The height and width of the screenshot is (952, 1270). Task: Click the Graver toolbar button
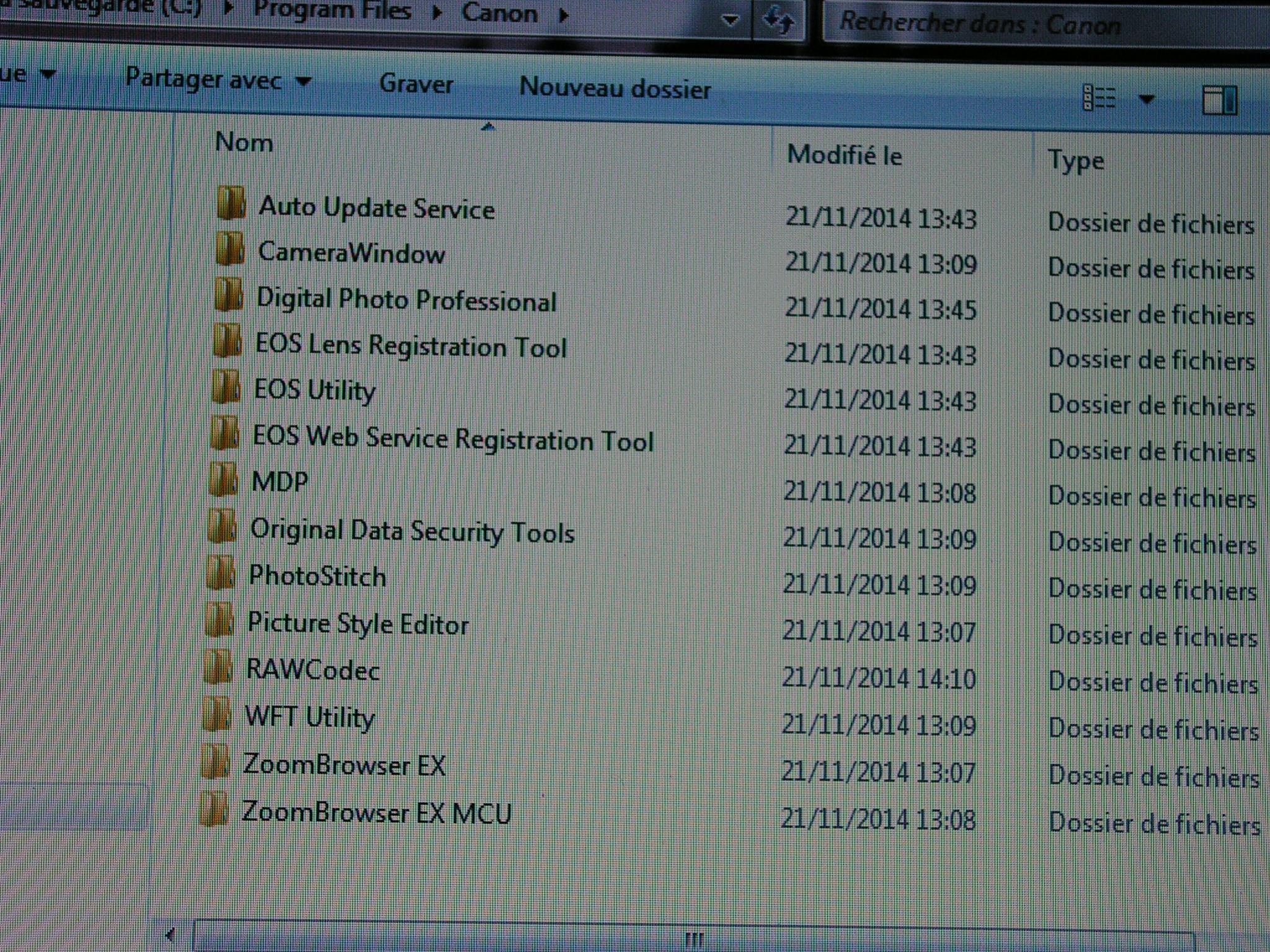(416, 84)
